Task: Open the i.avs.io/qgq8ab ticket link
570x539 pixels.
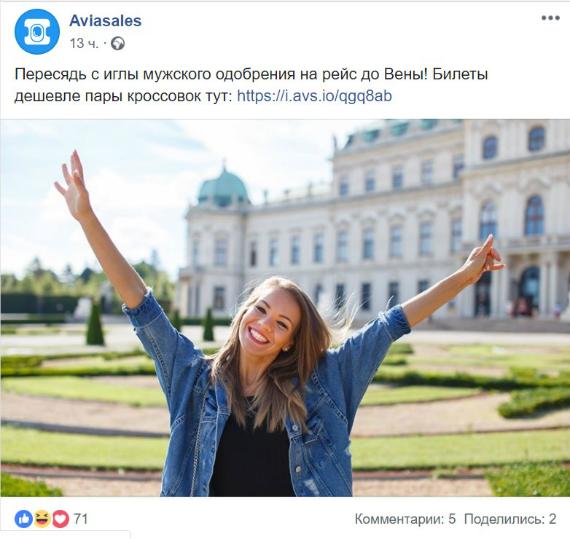Action: click(x=314, y=96)
